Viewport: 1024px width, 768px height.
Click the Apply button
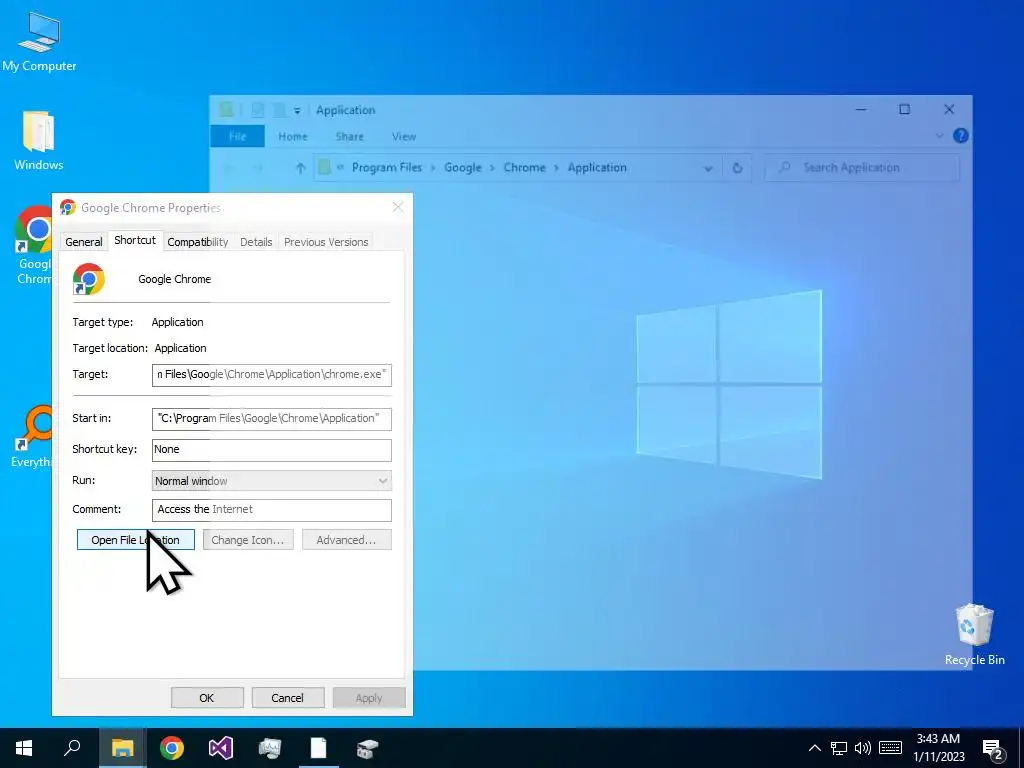pos(369,697)
